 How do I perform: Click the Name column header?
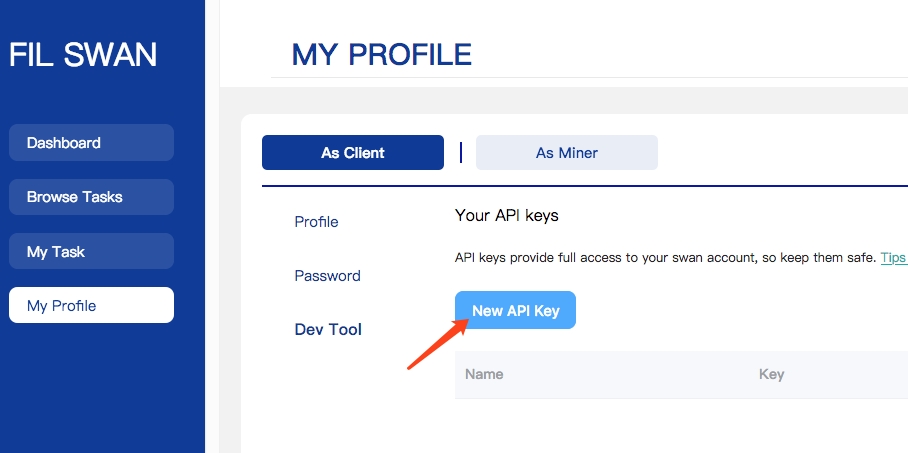point(484,375)
